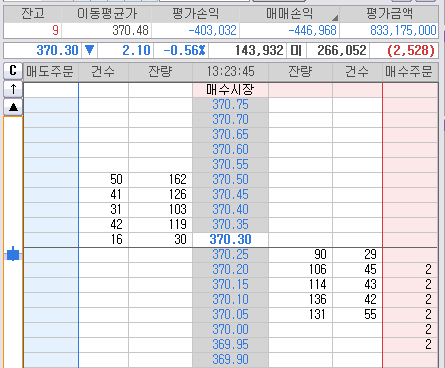Select price row 370.35

click(x=230, y=225)
